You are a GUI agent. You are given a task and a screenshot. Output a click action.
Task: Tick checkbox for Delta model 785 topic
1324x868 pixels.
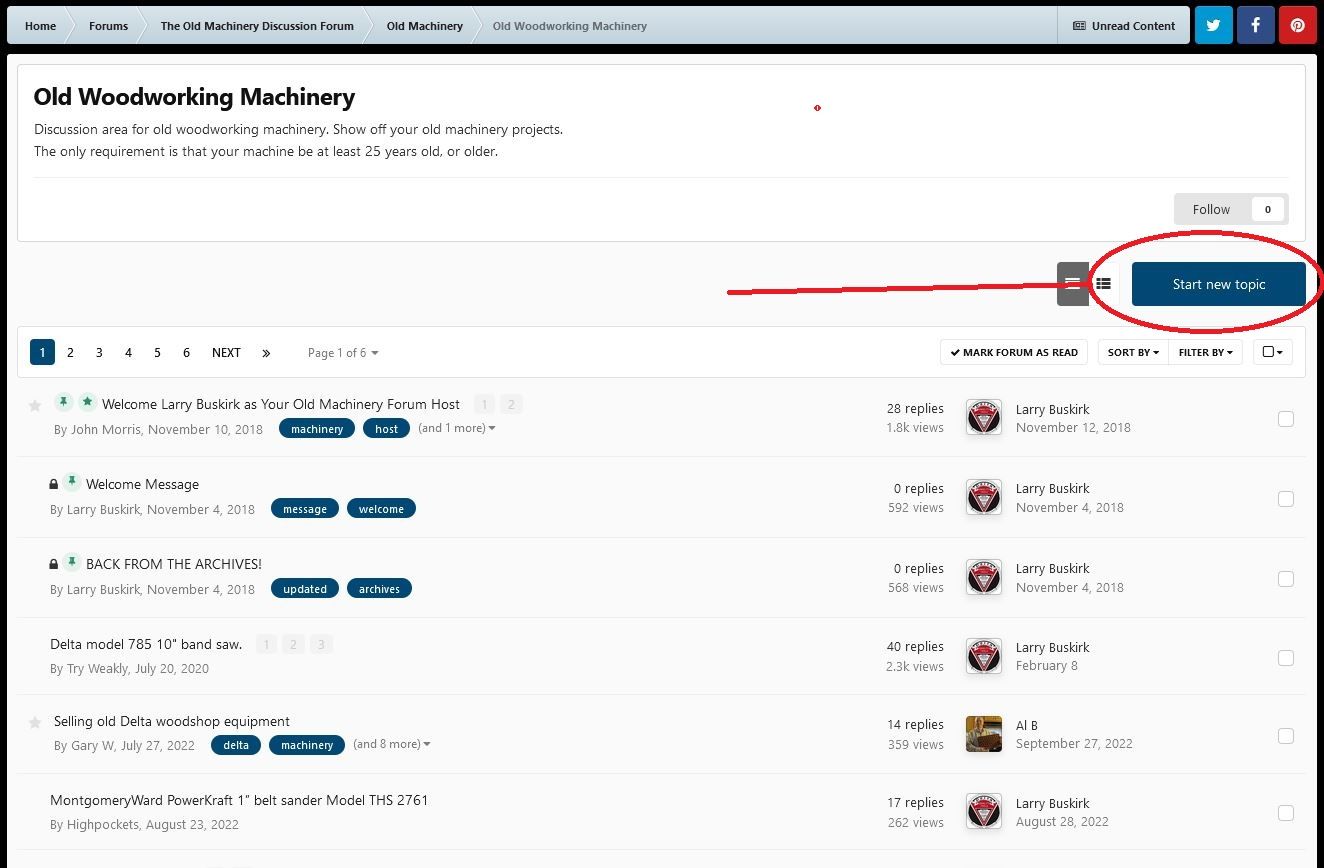click(x=1286, y=658)
